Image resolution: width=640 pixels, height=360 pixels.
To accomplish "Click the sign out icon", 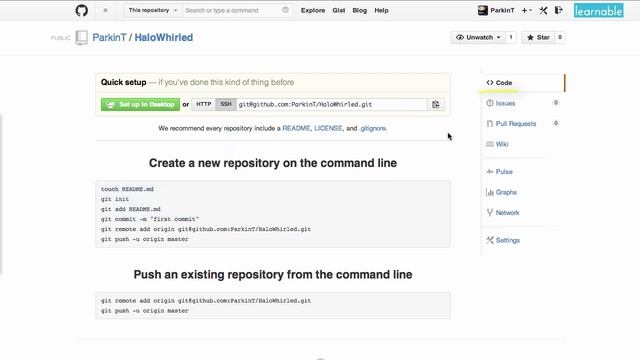I will 558,11.
